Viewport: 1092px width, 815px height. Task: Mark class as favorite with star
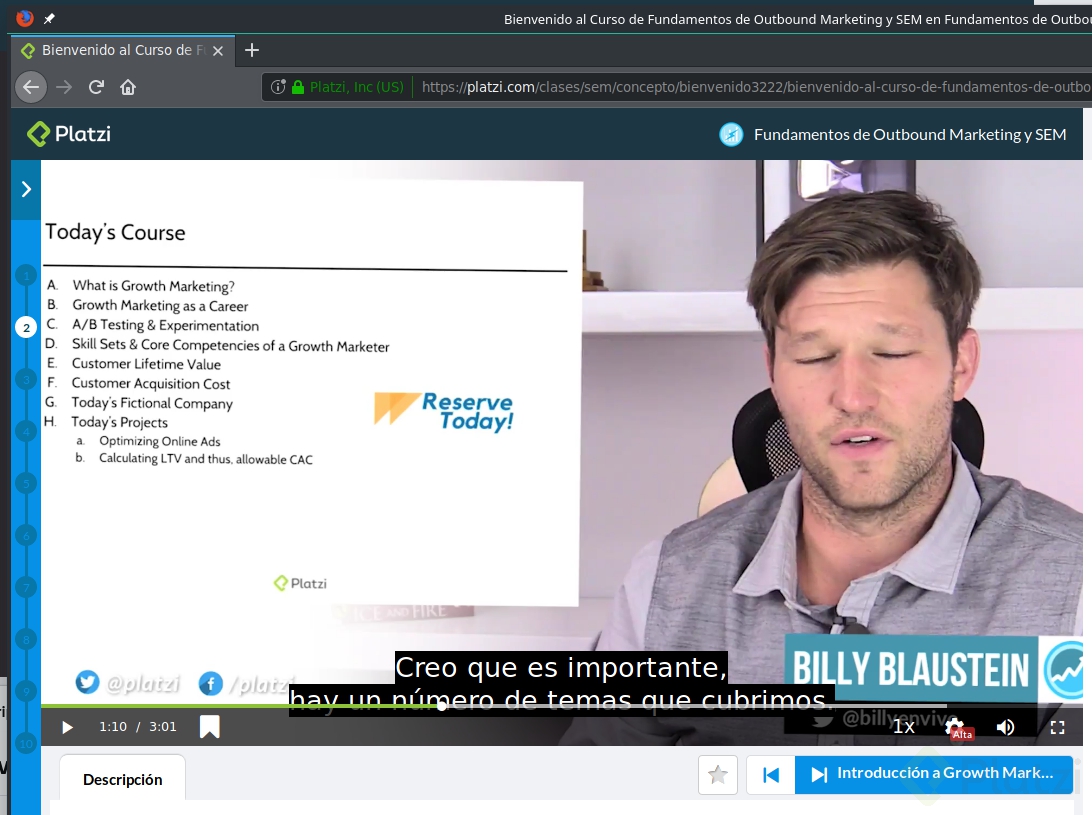[x=718, y=775]
